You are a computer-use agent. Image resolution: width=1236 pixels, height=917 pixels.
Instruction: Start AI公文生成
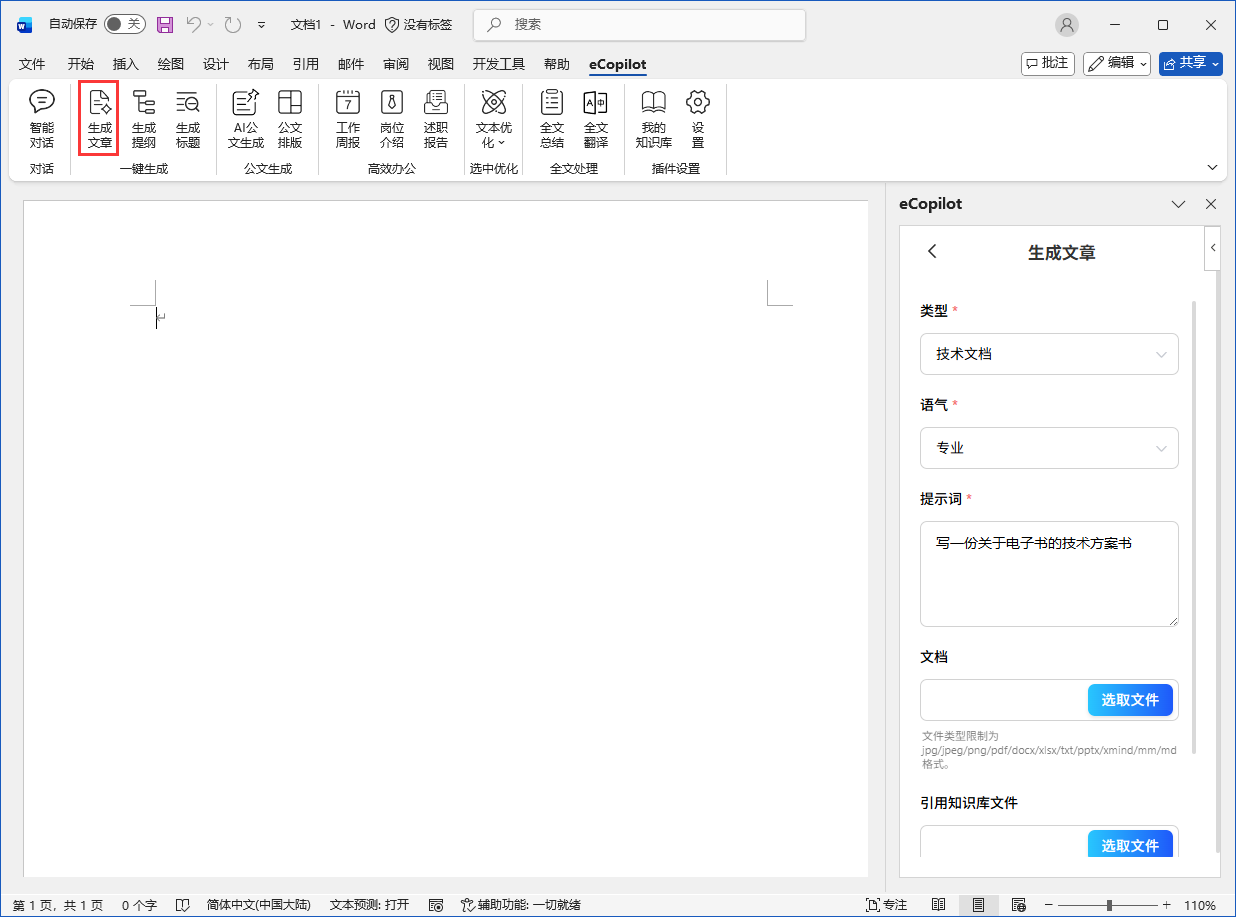(245, 118)
